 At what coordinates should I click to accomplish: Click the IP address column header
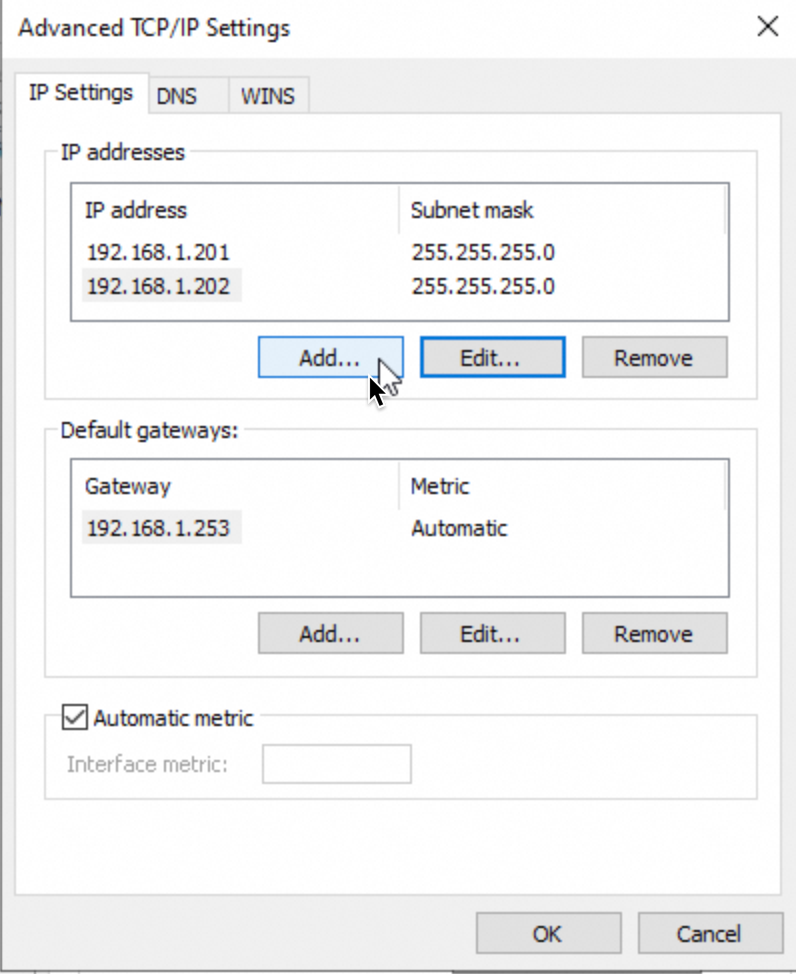coord(235,210)
